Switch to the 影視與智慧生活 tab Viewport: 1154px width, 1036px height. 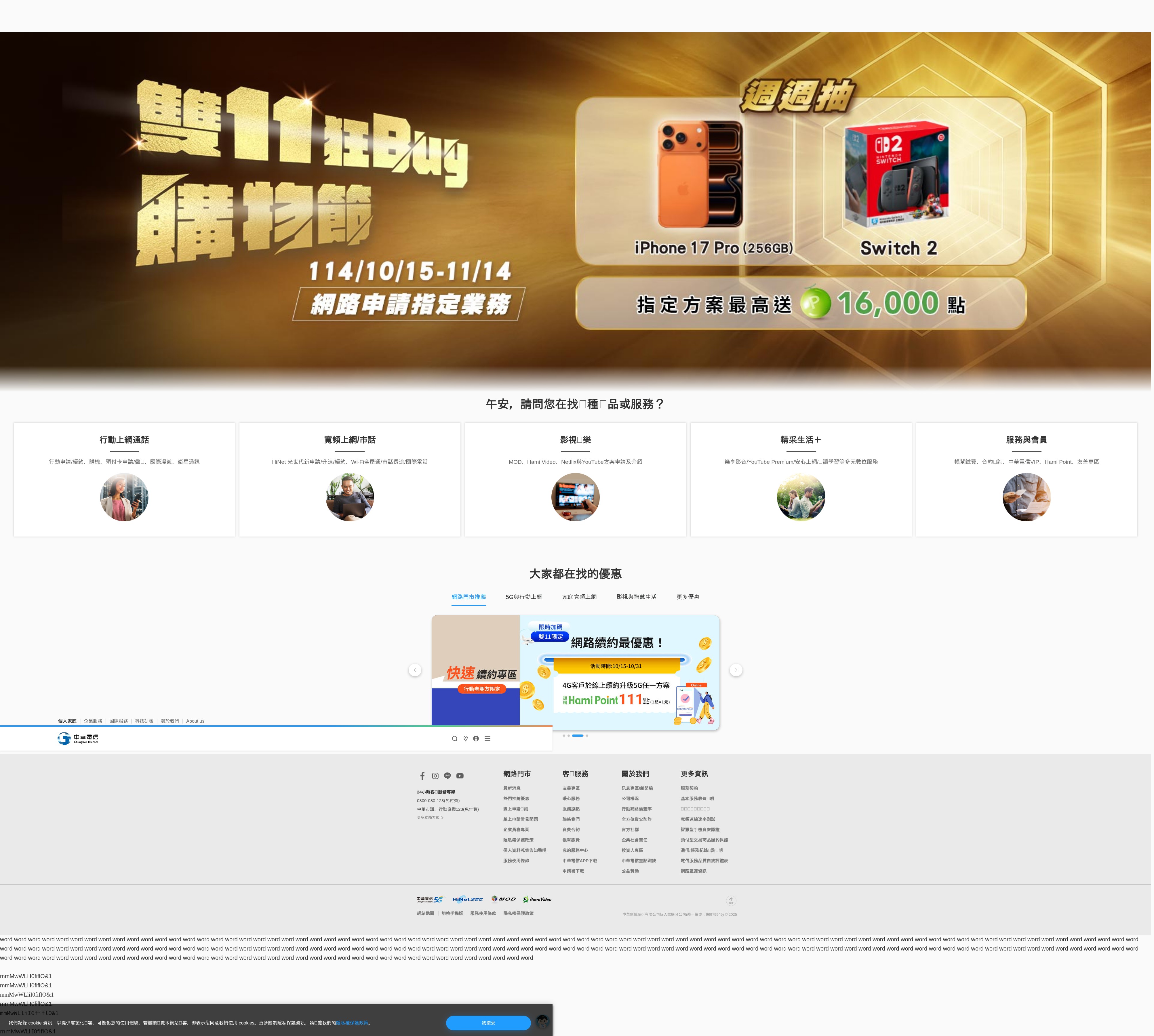[x=637, y=597]
